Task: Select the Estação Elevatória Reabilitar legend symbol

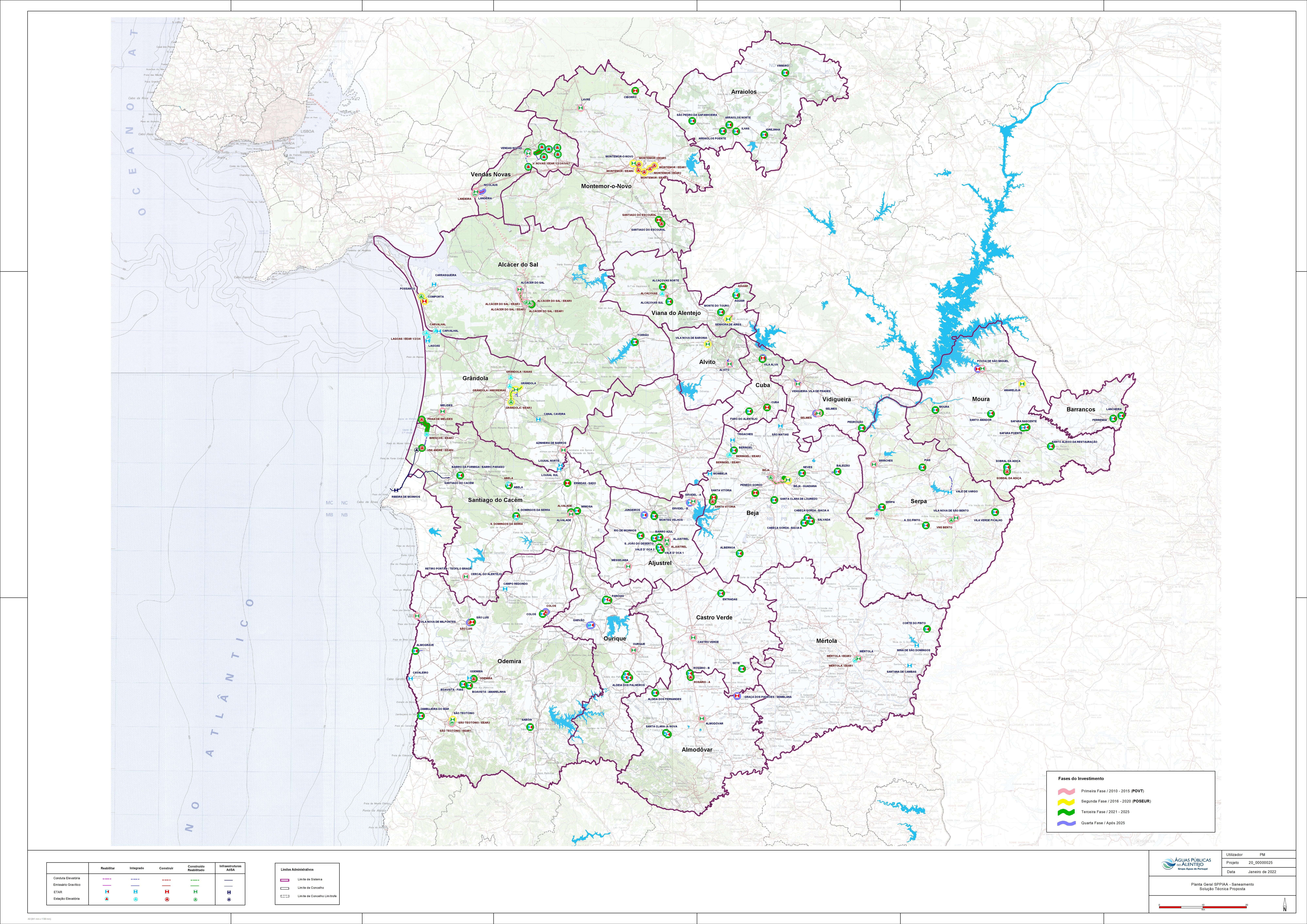Action: [x=107, y=899]
